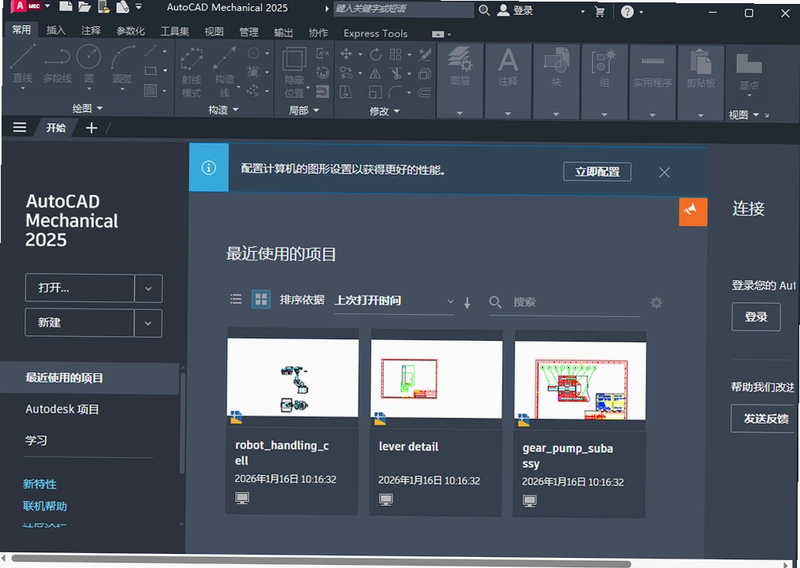Expand the 局部 panel flyout
This screenshot has height=568, width=800.
click(304, 110)
